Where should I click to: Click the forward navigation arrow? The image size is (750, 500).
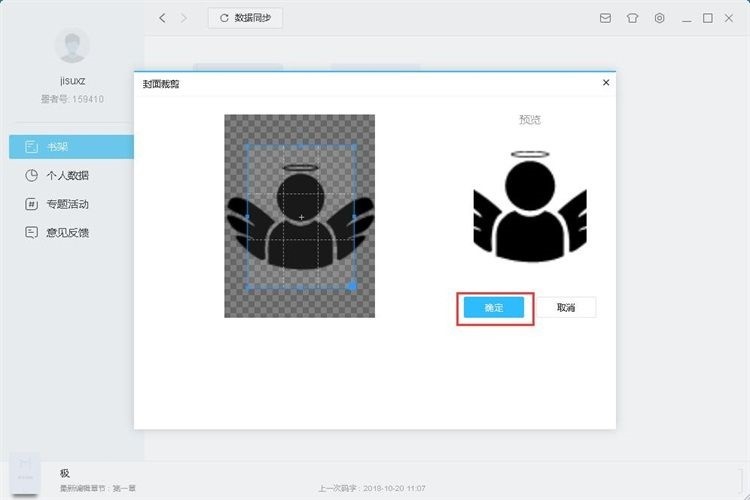[x=183, y=18]
